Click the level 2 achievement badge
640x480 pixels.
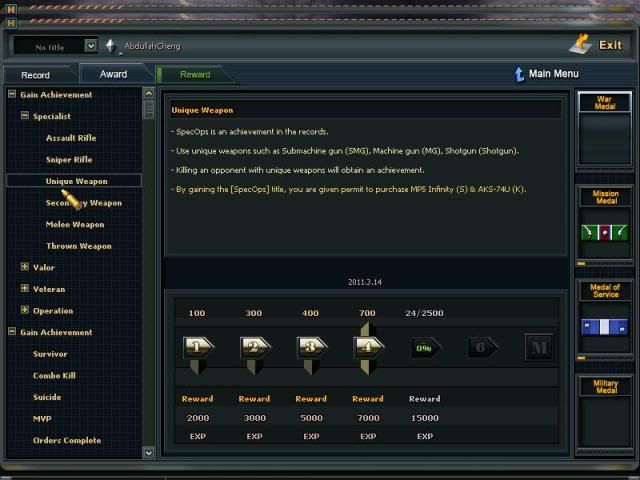254,348
